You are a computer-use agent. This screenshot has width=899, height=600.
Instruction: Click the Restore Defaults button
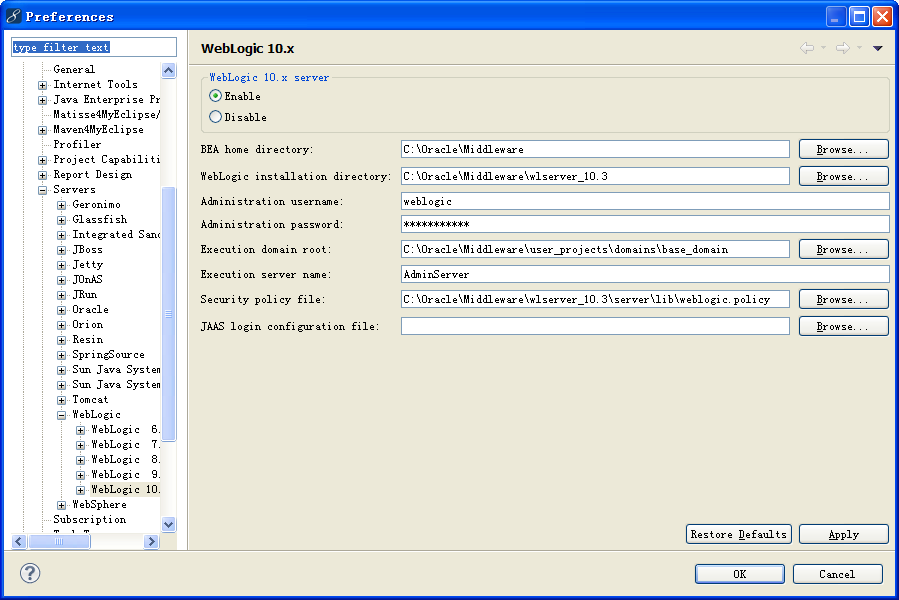tap(738, 534)
